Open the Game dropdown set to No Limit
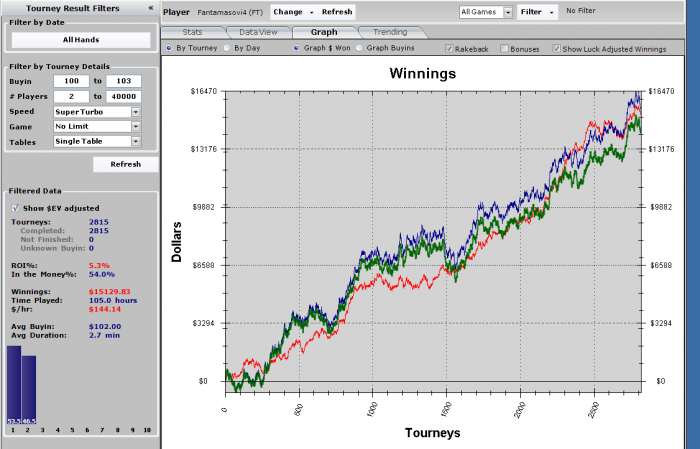Image resolution: width=700 pixels, height=449 pixels. pos(97,126)
